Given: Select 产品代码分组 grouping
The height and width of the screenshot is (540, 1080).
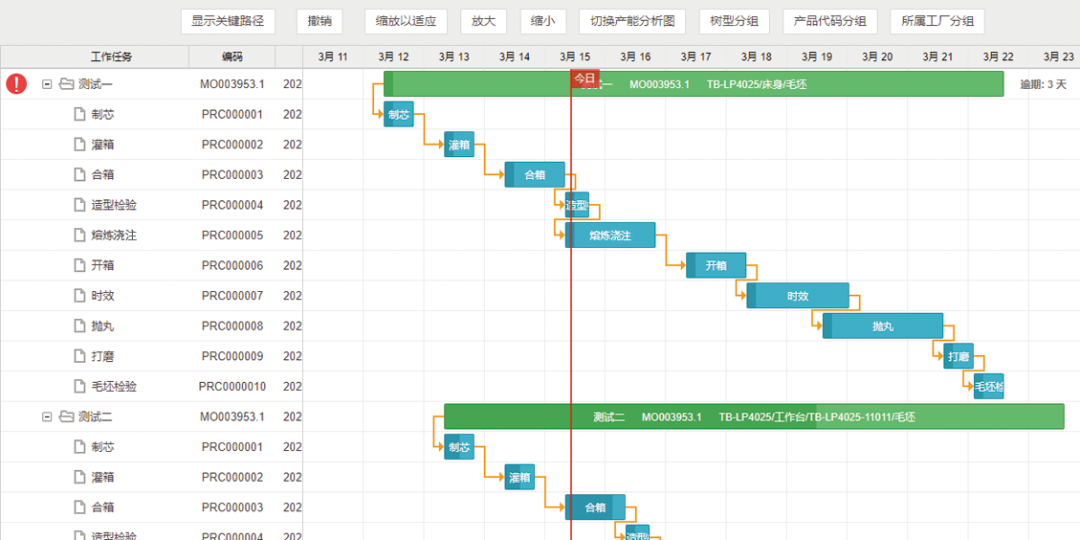Looking at the screenshot, I should tap(830, 21).
